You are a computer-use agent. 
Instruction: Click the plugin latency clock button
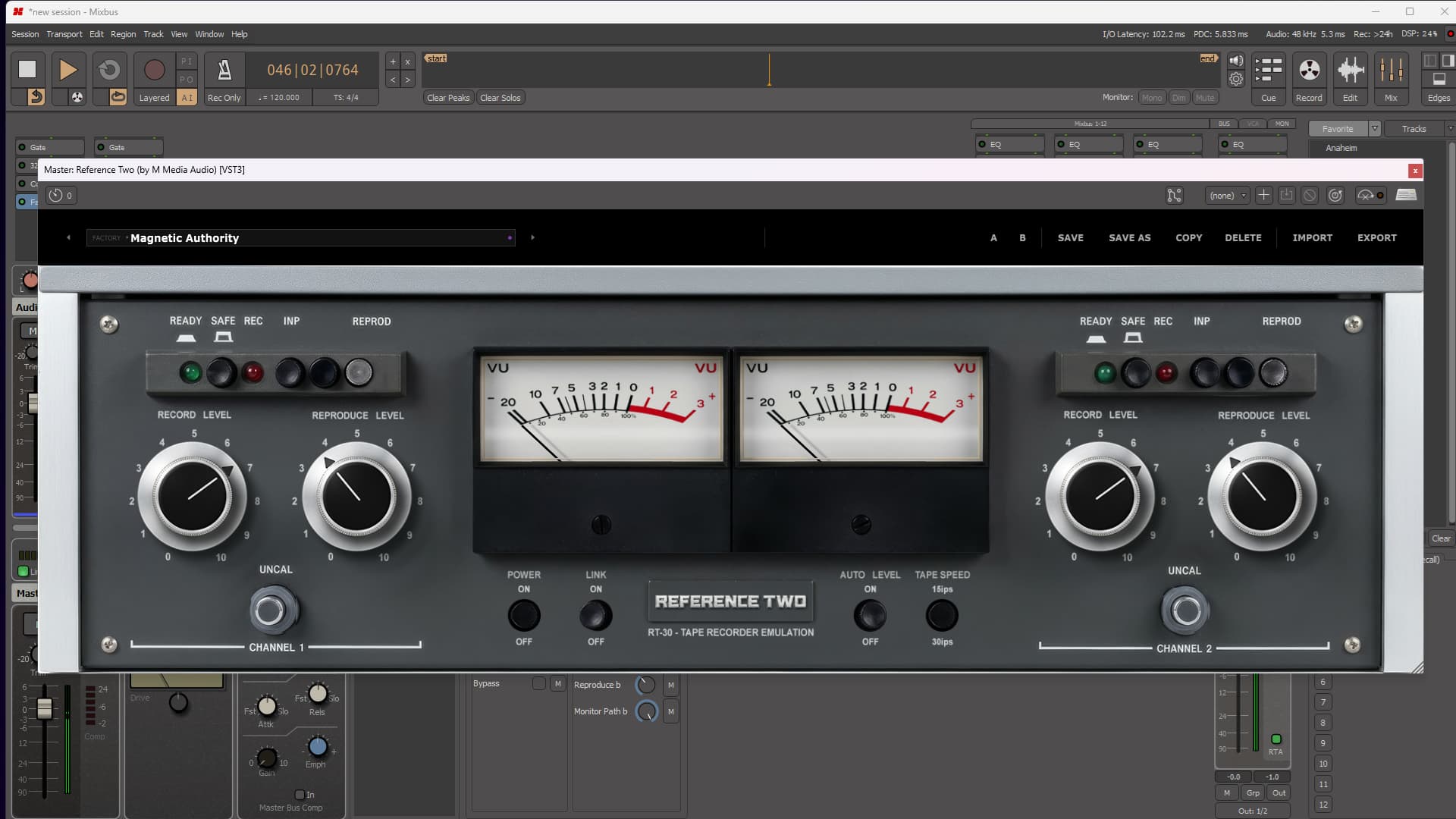click(61, 196)
